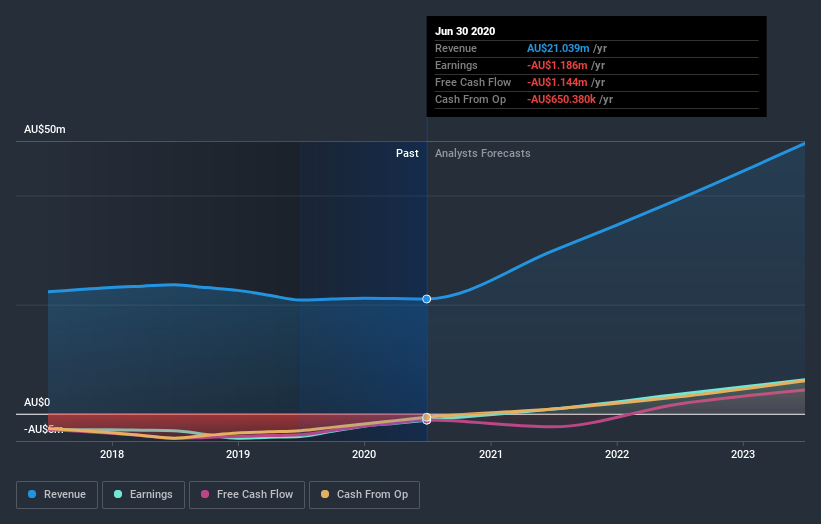
Task: Click the orange Cash From Op legend dot
Action: pyautogui.click(x=325, y=494)
